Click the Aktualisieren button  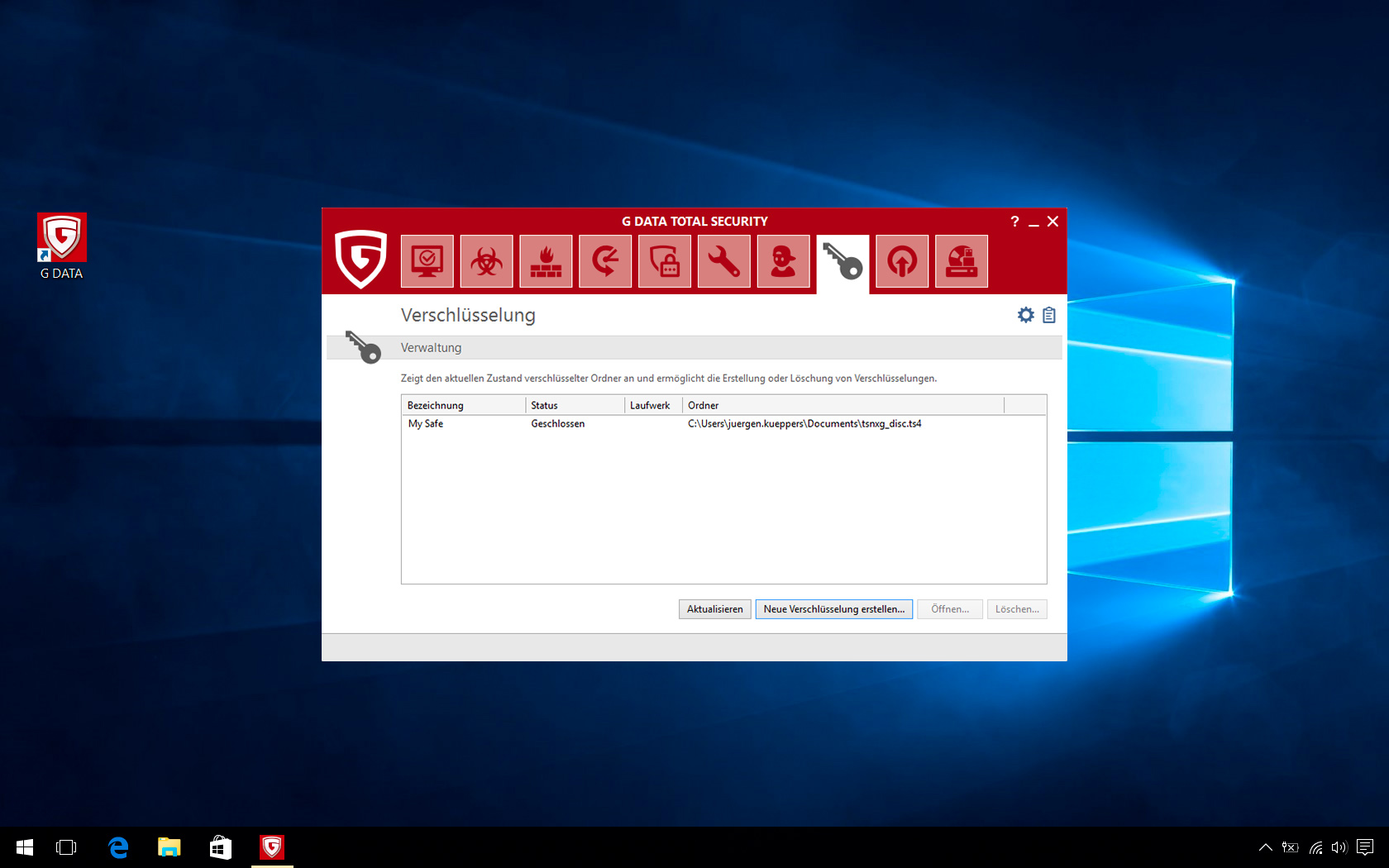click(715, 609)
